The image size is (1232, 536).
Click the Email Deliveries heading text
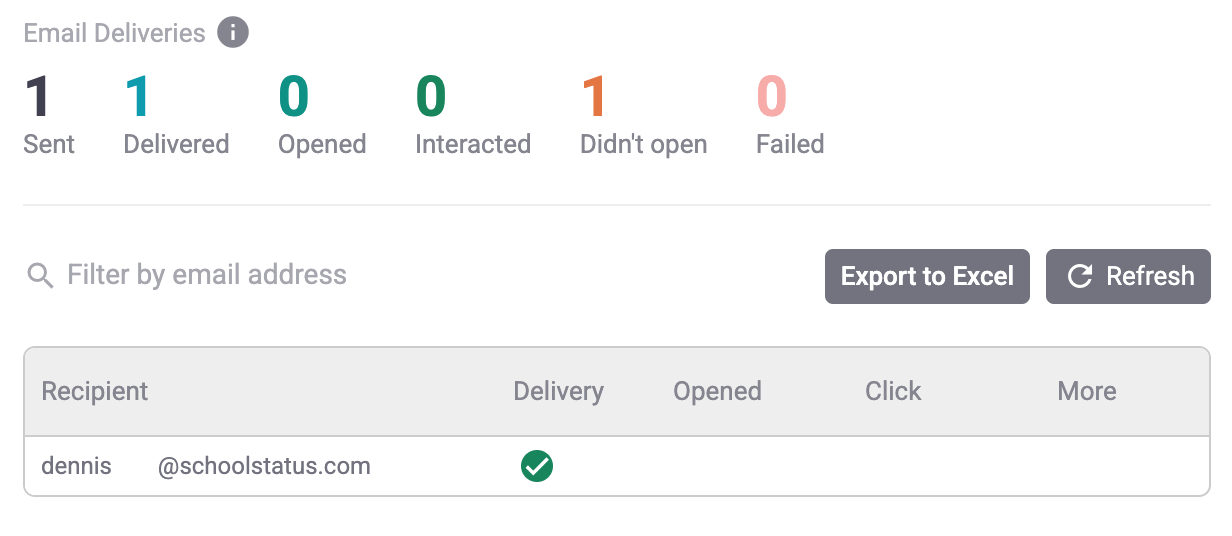click(114, 33)
